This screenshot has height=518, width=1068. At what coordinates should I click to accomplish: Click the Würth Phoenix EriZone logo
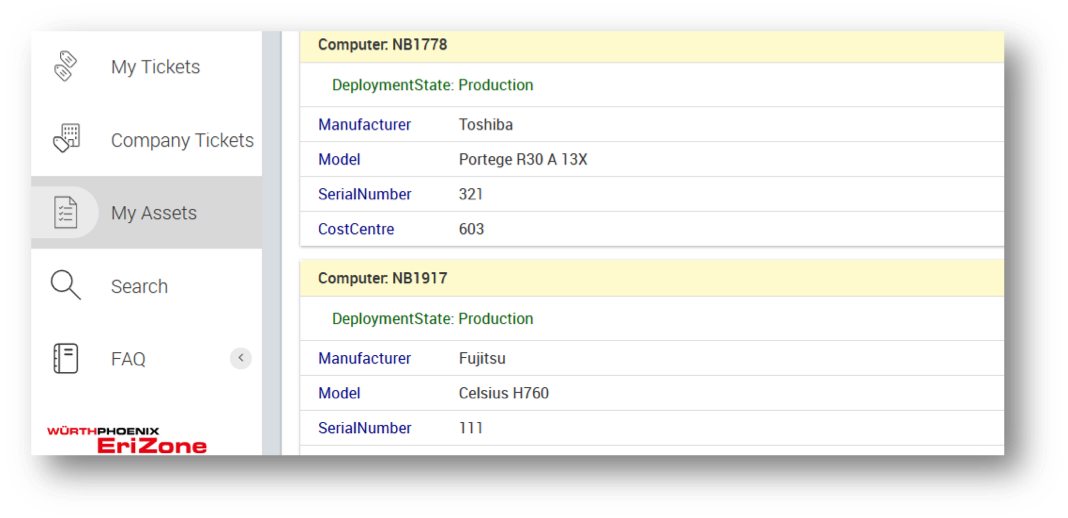pos(127,440)
